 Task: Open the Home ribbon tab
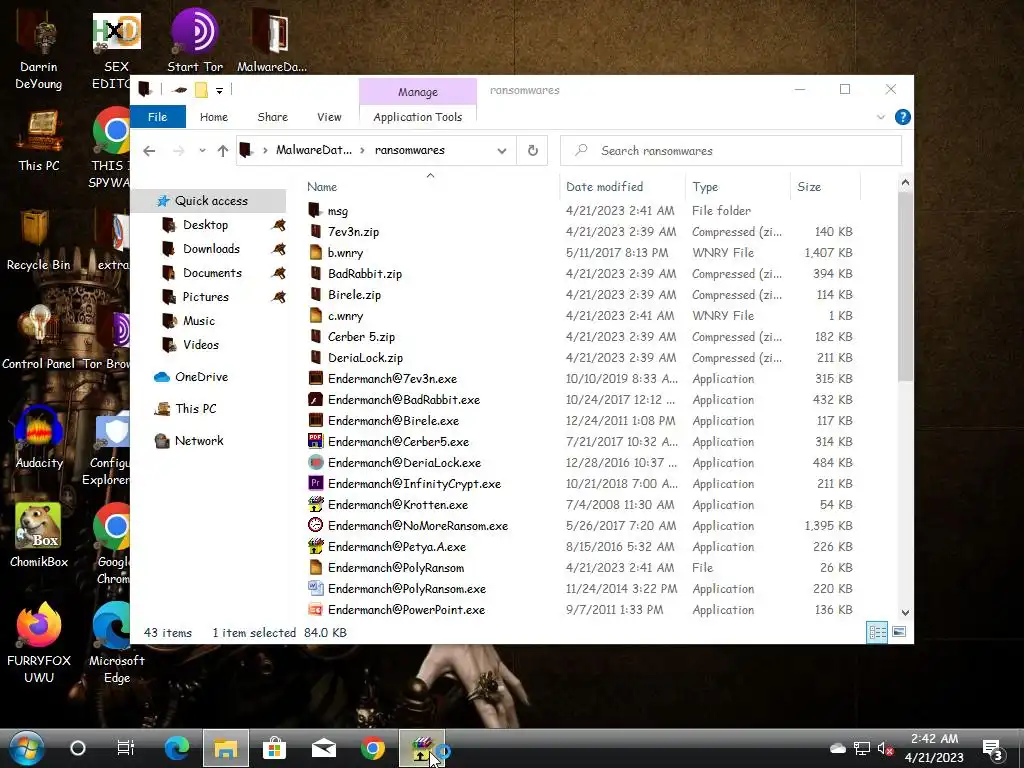(x=214, y=117)
